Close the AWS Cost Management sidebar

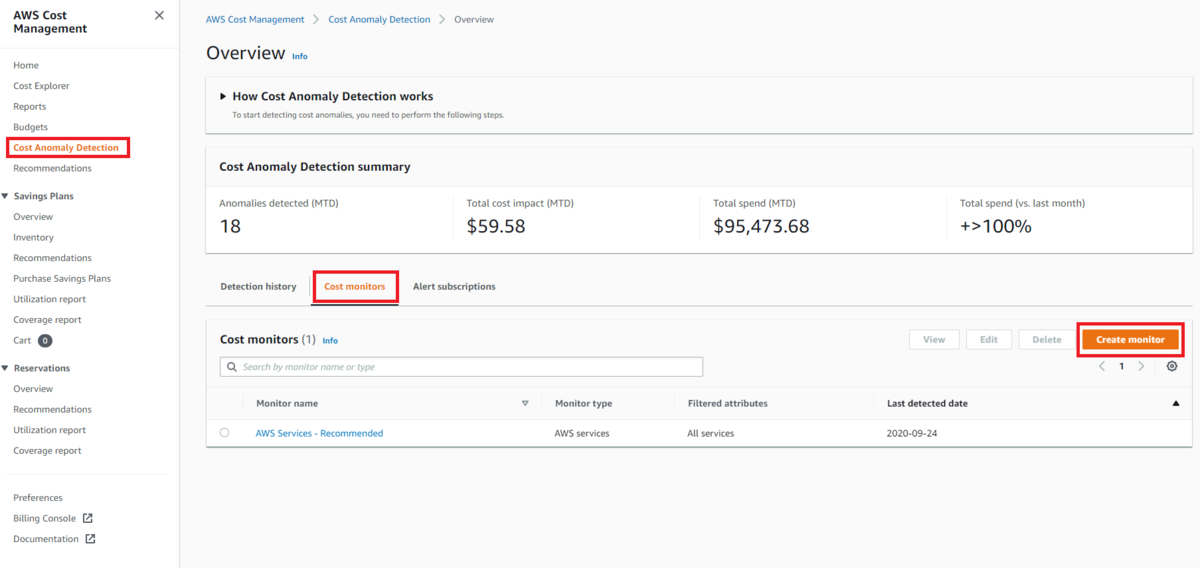point(159,16)
